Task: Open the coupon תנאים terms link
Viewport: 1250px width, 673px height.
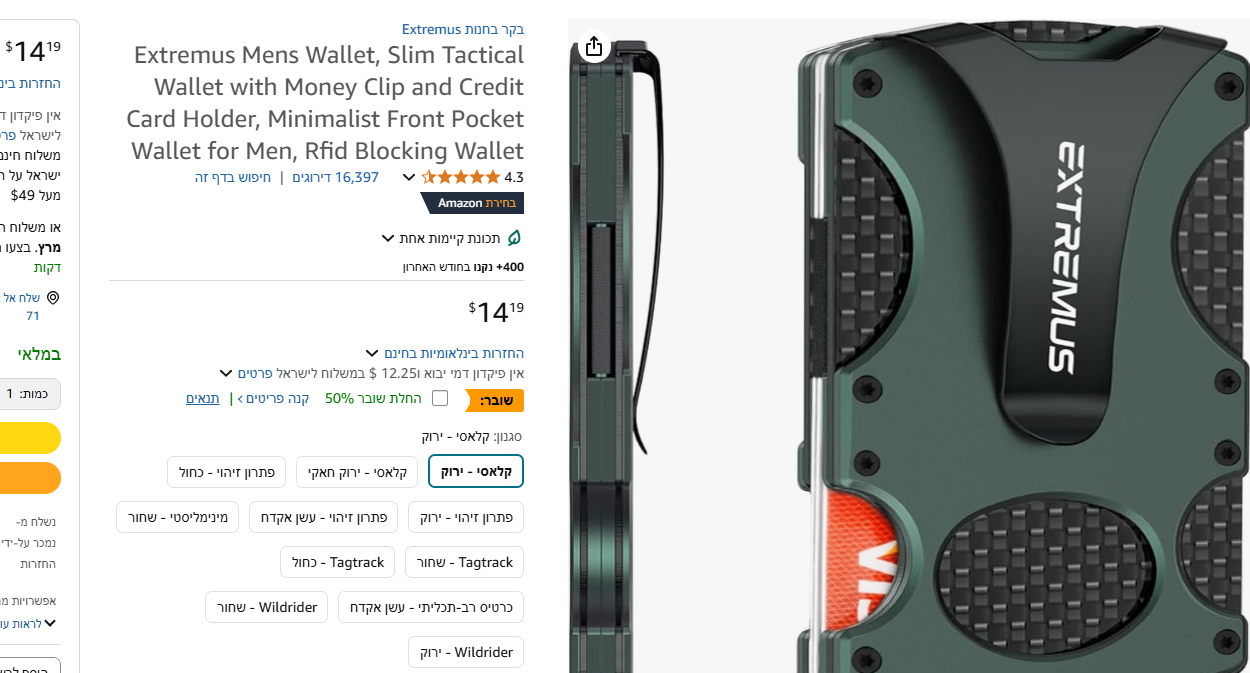Action: click(203, 398)
